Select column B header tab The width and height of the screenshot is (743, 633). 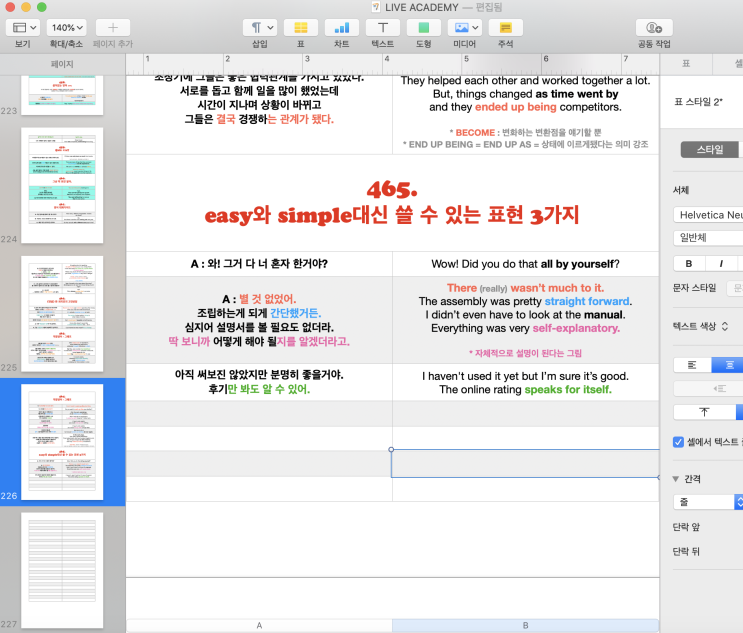tap(526, 625)
